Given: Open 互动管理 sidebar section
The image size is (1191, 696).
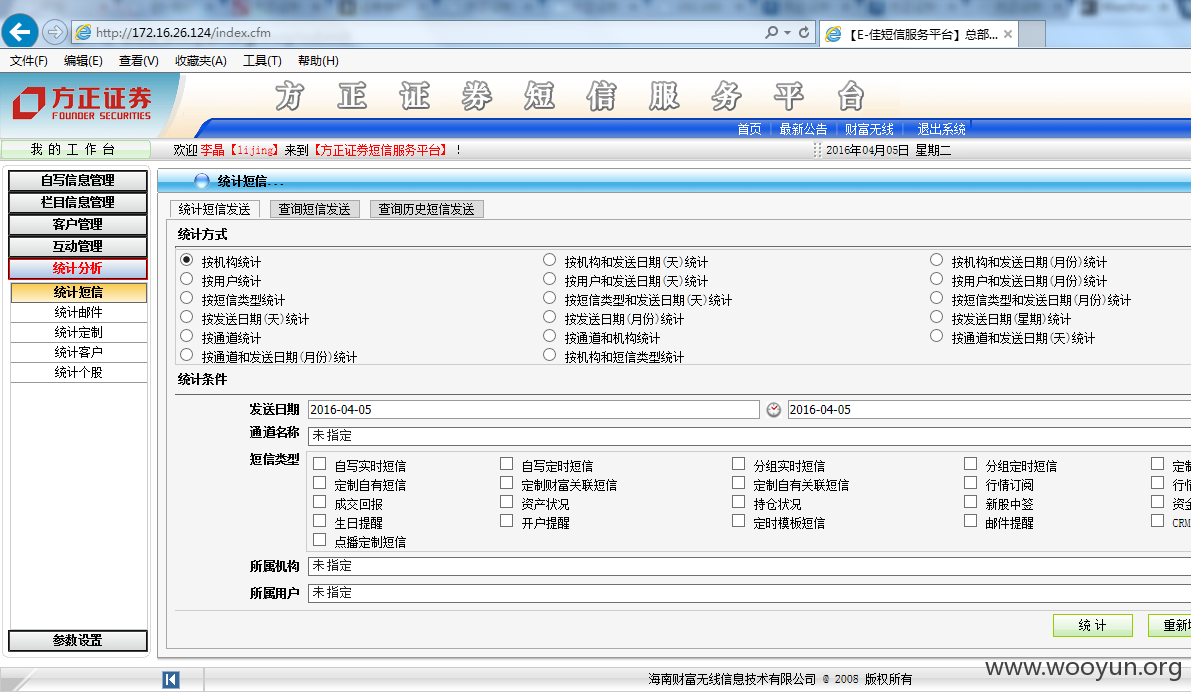Looking at the screenshot, I should click(x=77, y=247).
